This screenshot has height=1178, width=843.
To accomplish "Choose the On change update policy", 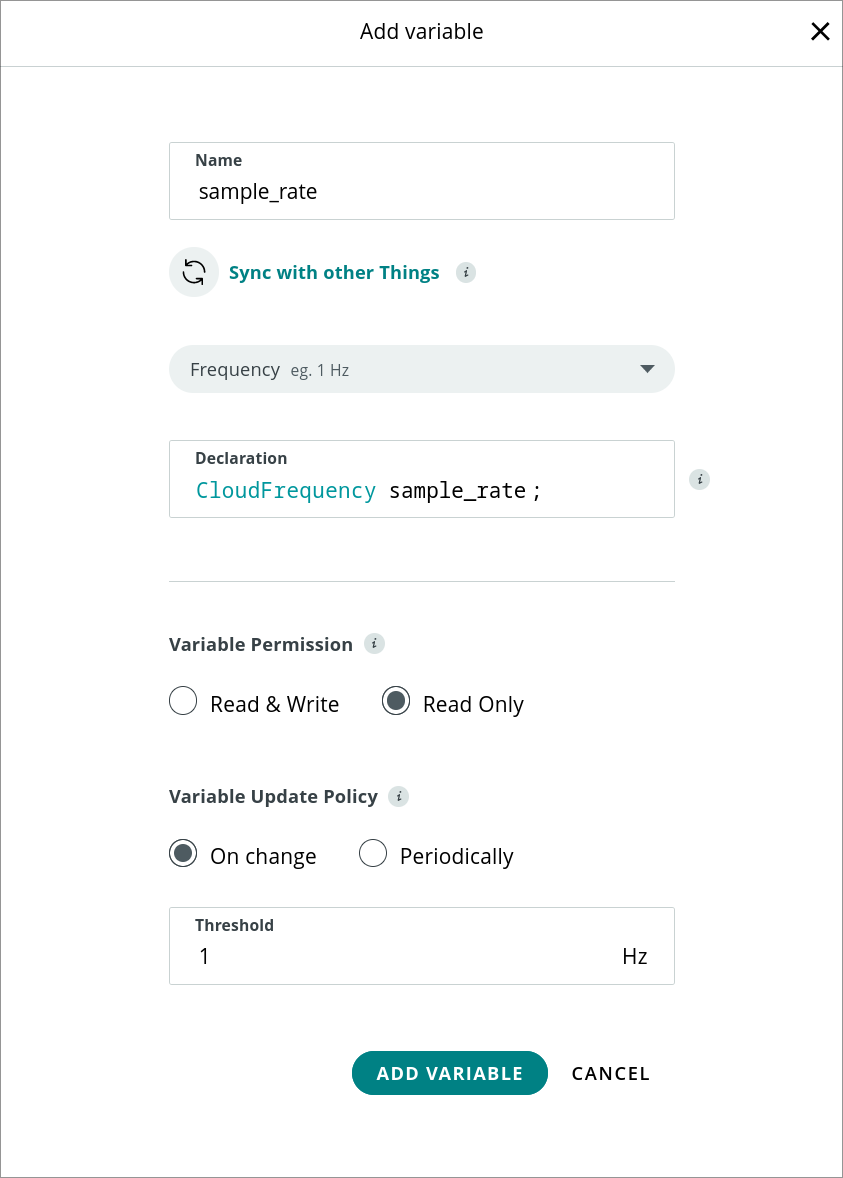I will pos(183,853).
